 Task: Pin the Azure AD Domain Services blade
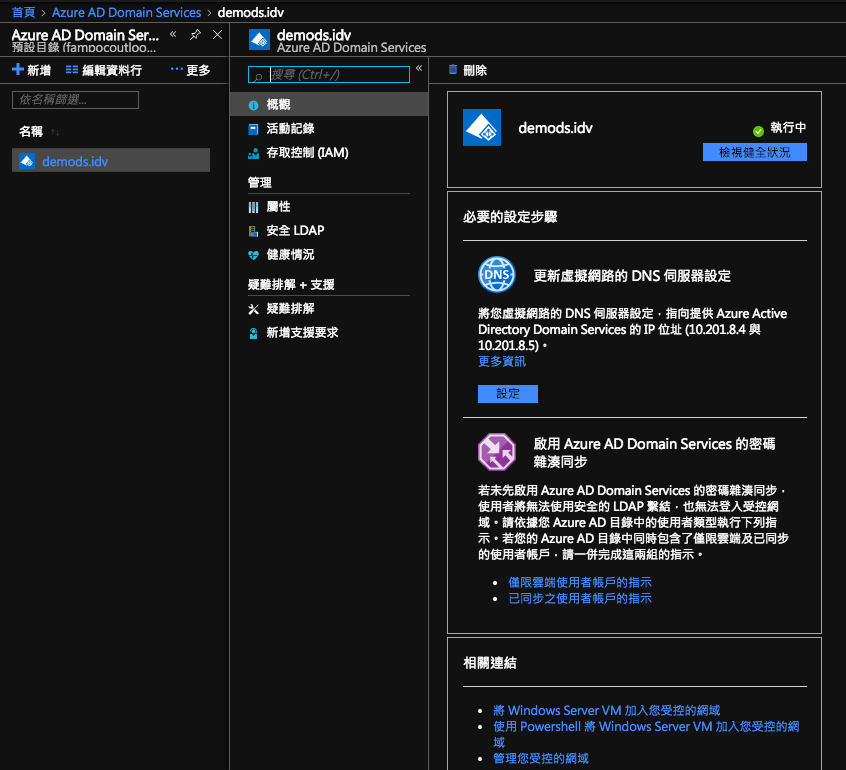pos(195,35)
